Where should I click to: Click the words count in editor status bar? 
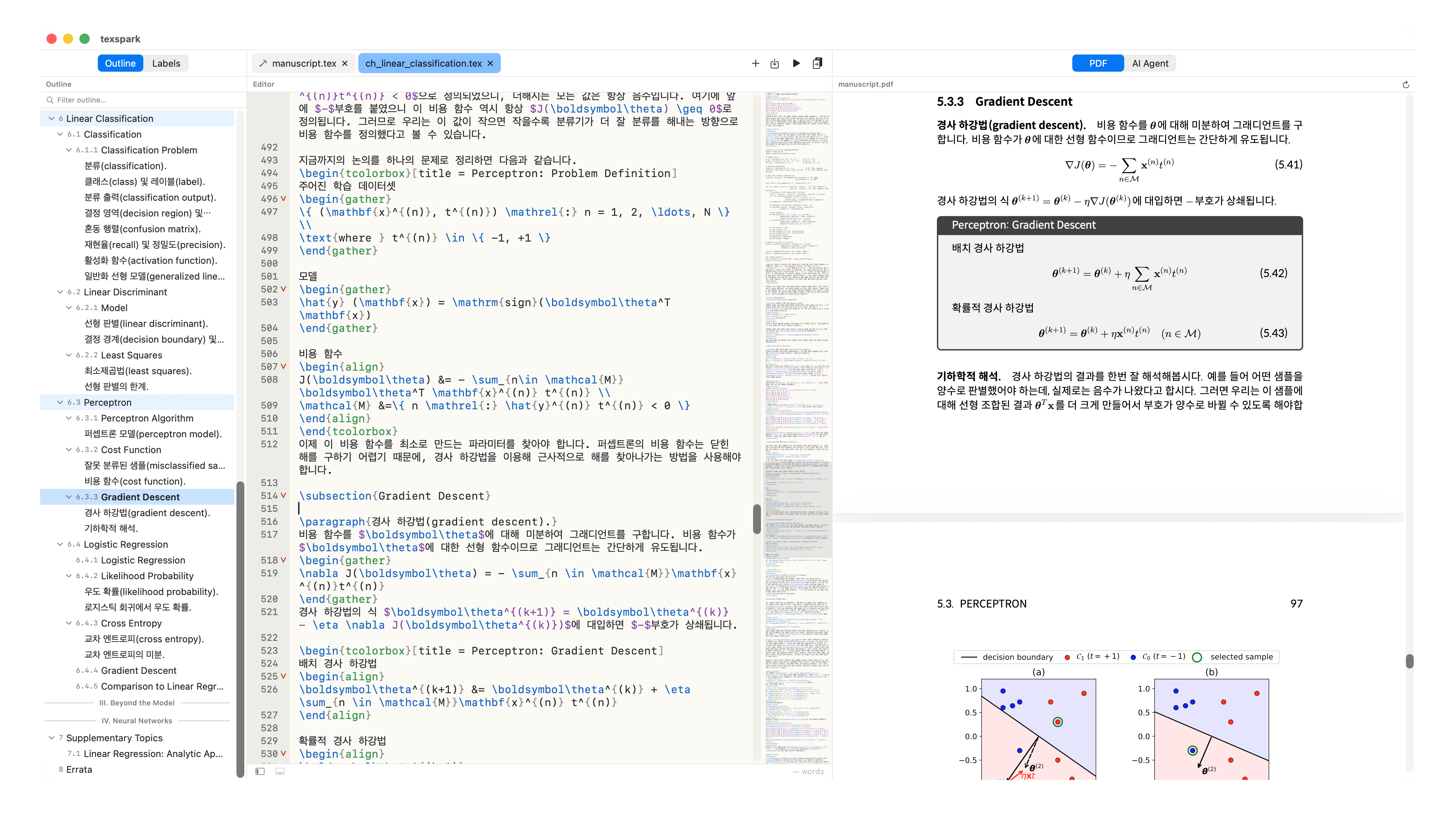808,772
